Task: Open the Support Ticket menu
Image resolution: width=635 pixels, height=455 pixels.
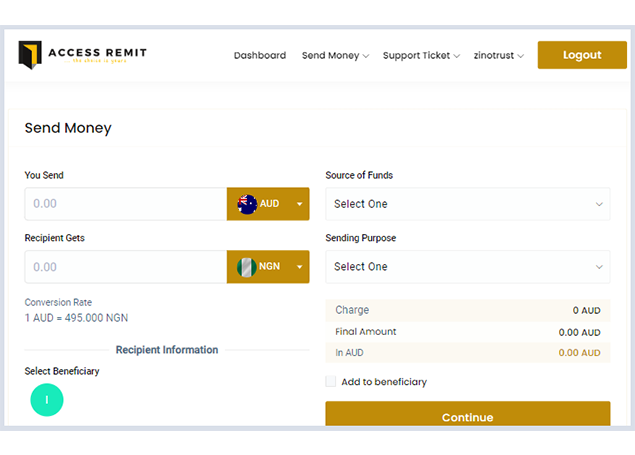Action: pos(421,56)
